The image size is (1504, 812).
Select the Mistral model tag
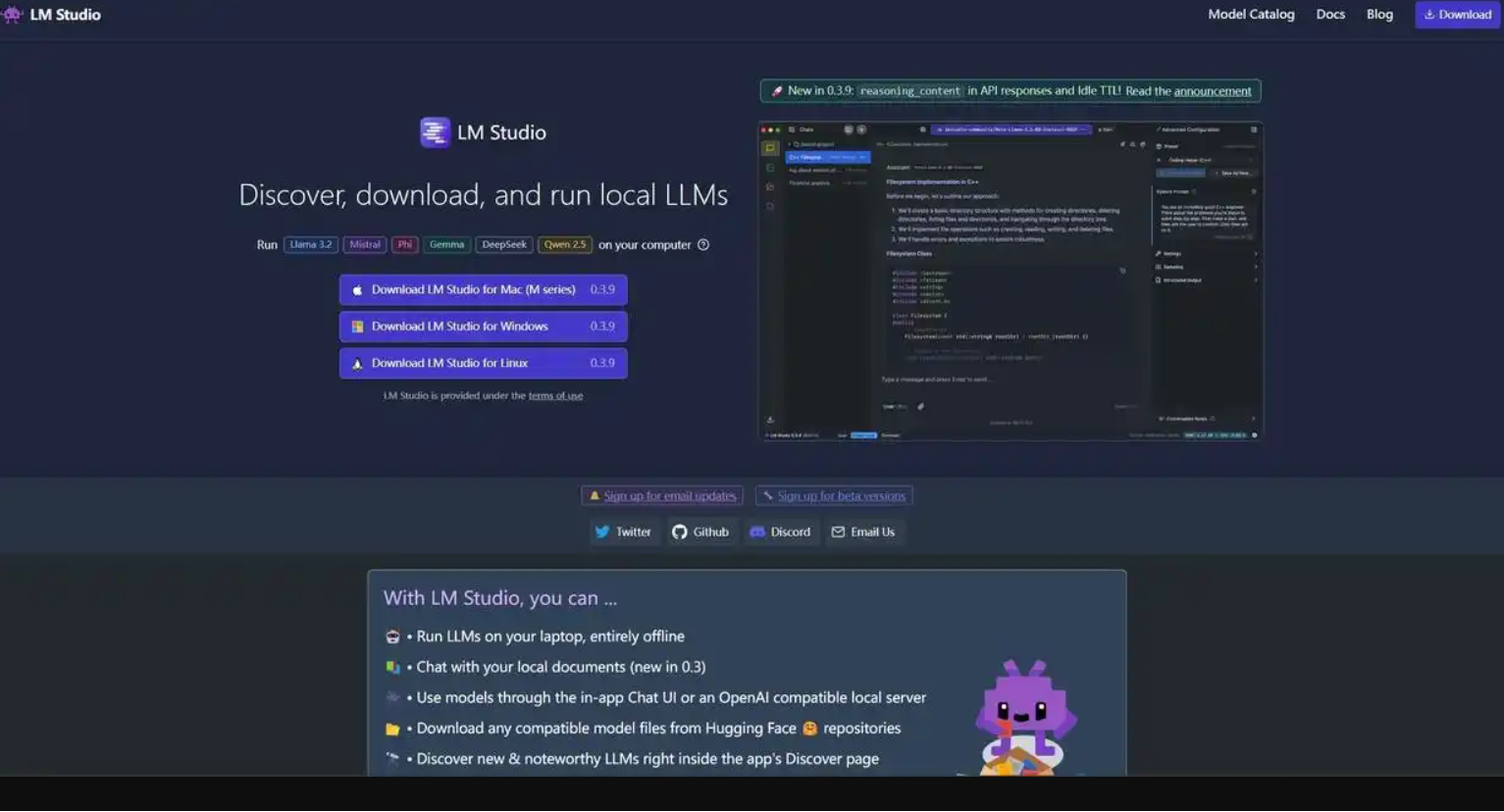pyautogui.click(x=365, y=245)
